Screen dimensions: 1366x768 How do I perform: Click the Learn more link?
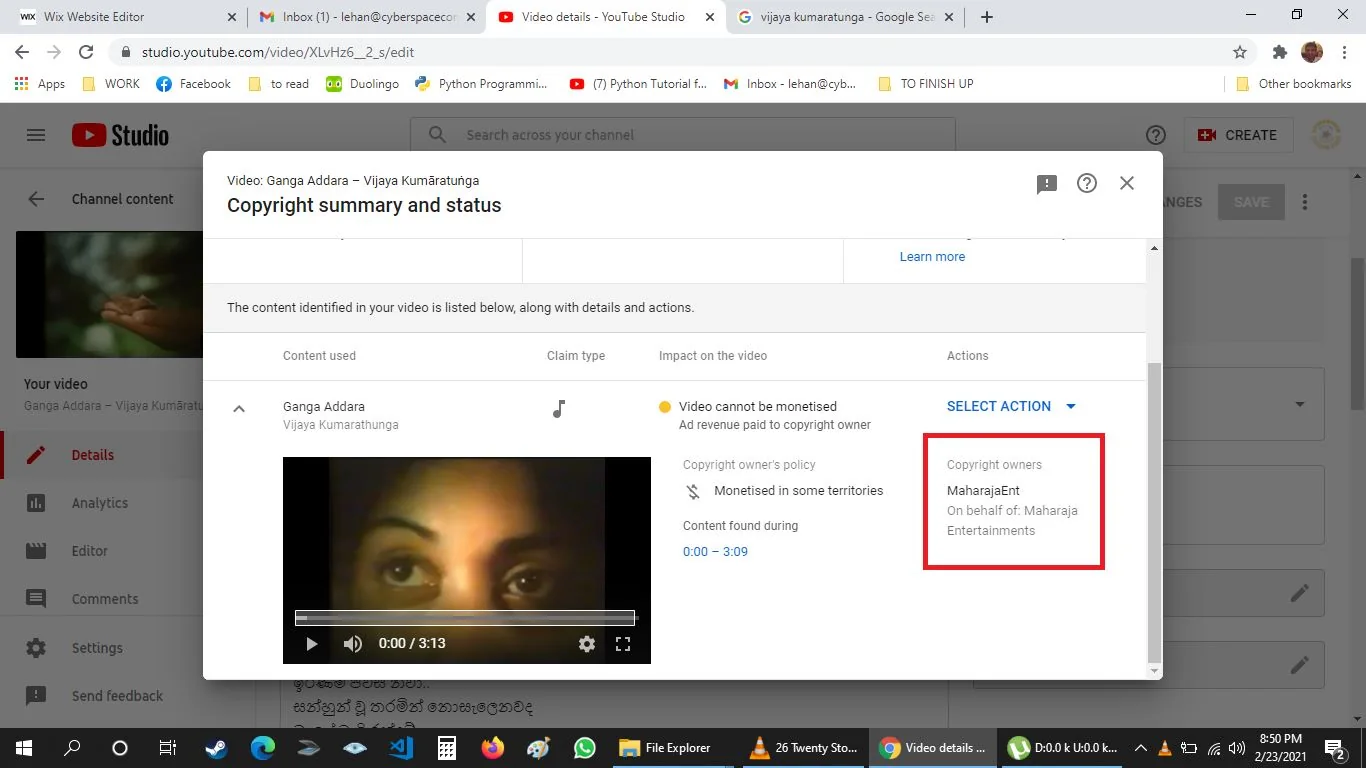tap(932, 257)
